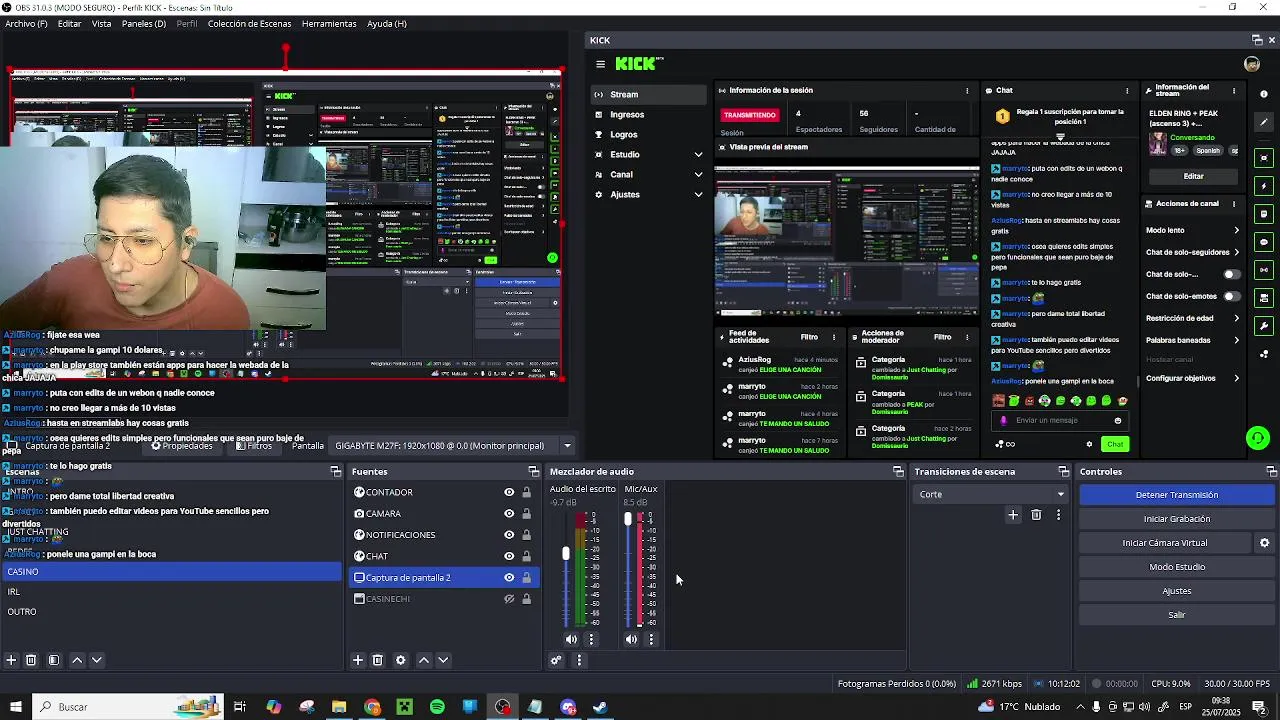Viewport: 1280px width, 720px height.
Task: Open Colección de Escenas menu
Action: (249, 23)
